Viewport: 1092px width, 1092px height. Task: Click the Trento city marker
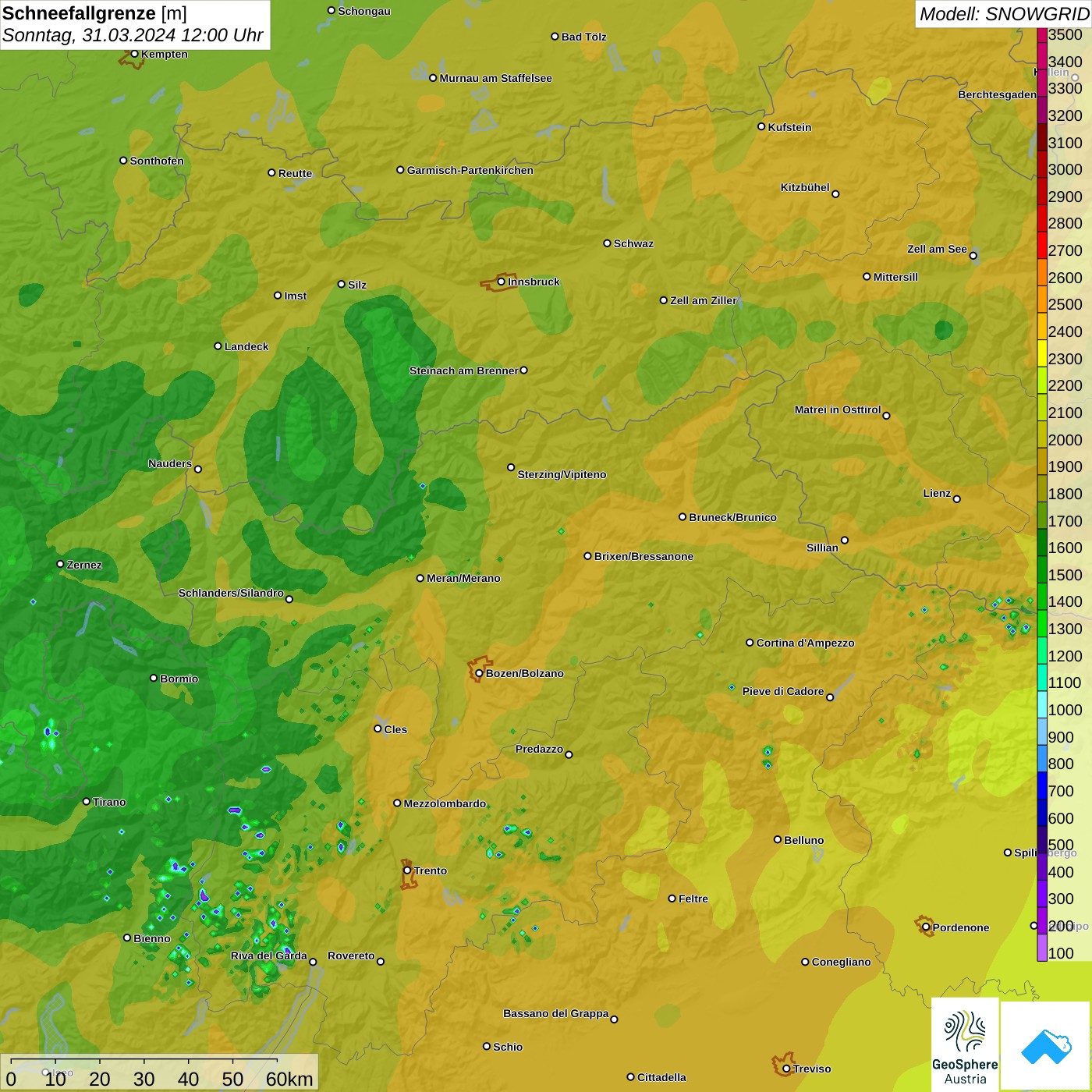(x=407, y=870)
